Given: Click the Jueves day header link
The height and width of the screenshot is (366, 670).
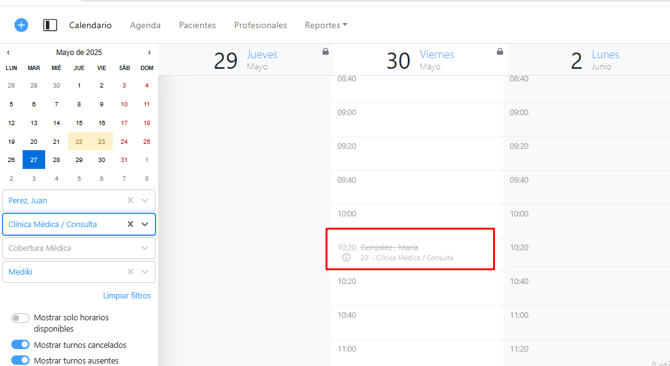Looking at the screenshot, I should 262,55.
